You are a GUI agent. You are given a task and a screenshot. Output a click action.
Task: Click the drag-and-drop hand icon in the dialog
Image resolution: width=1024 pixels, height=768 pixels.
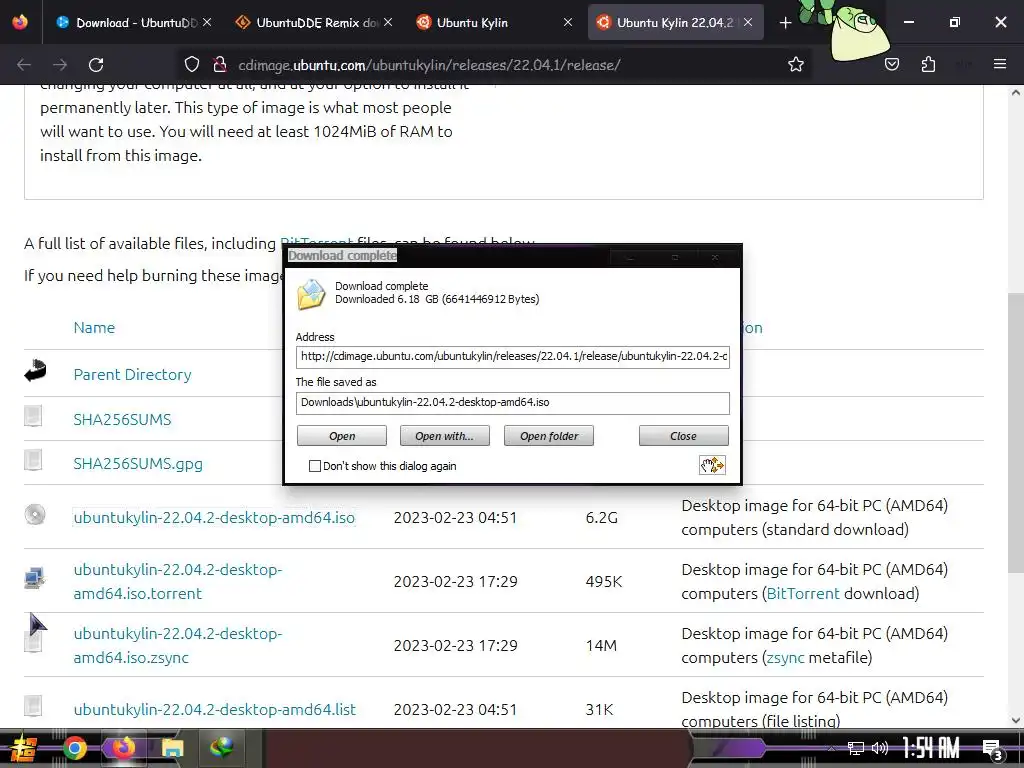tap(712, 465)
